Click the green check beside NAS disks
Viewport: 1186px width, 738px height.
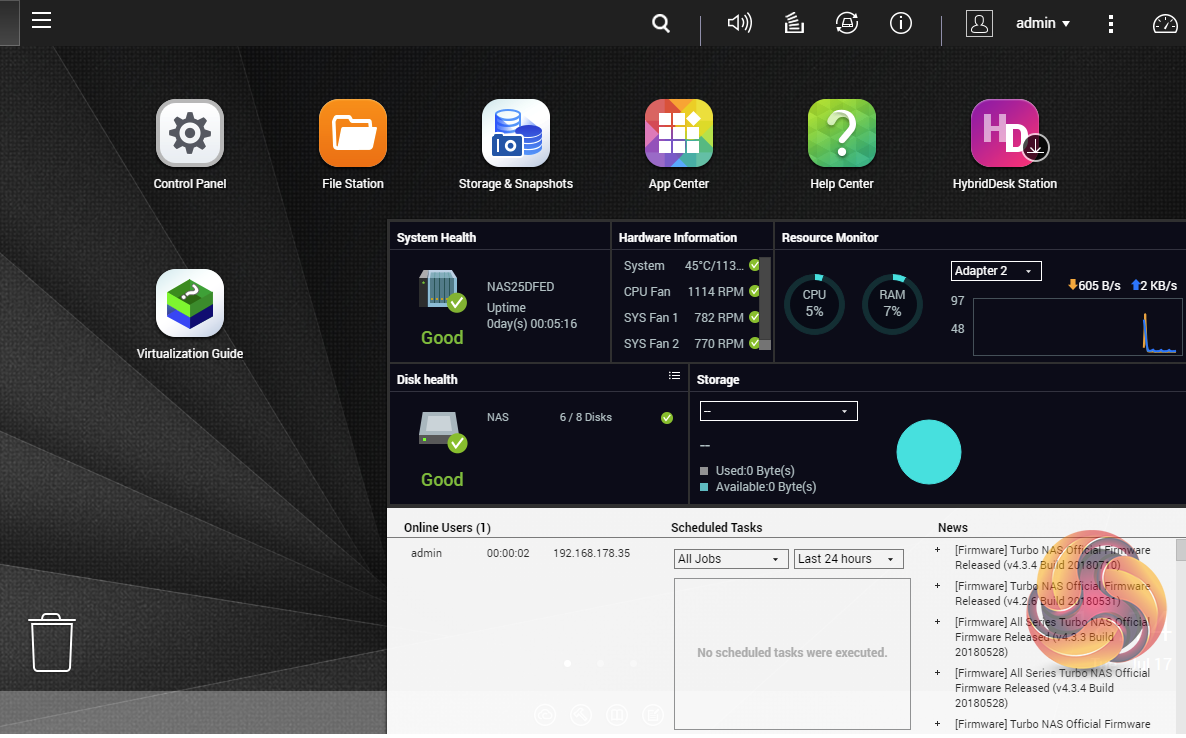coord(666,418)
